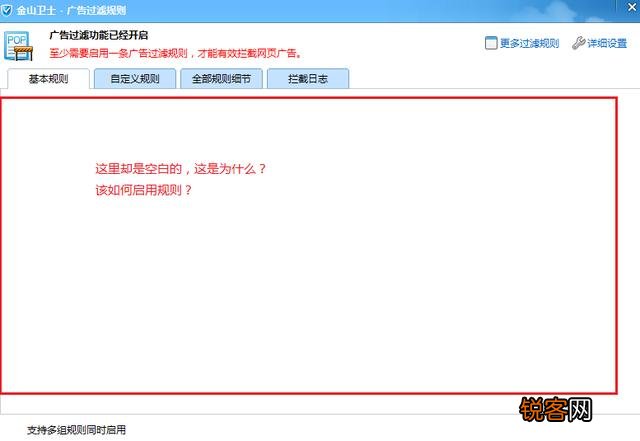Click the 金山卫士 shield logo in title bar

tap(7, 10)
